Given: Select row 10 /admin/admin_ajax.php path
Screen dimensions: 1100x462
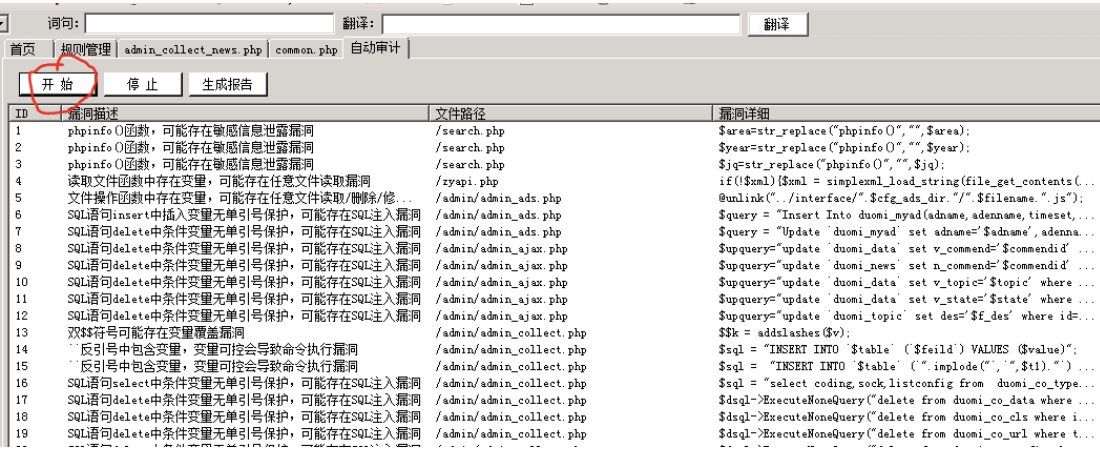Looking at the screenshot, I should pos(501,282).
